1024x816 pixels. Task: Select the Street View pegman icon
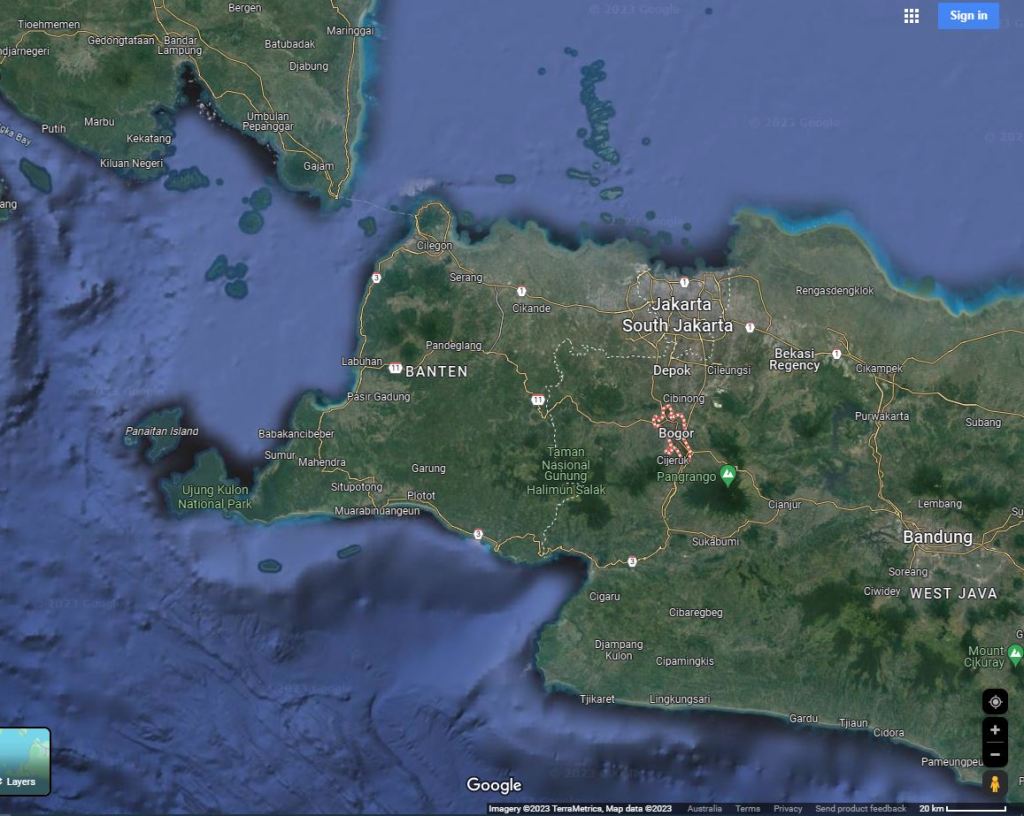[994, 783]
